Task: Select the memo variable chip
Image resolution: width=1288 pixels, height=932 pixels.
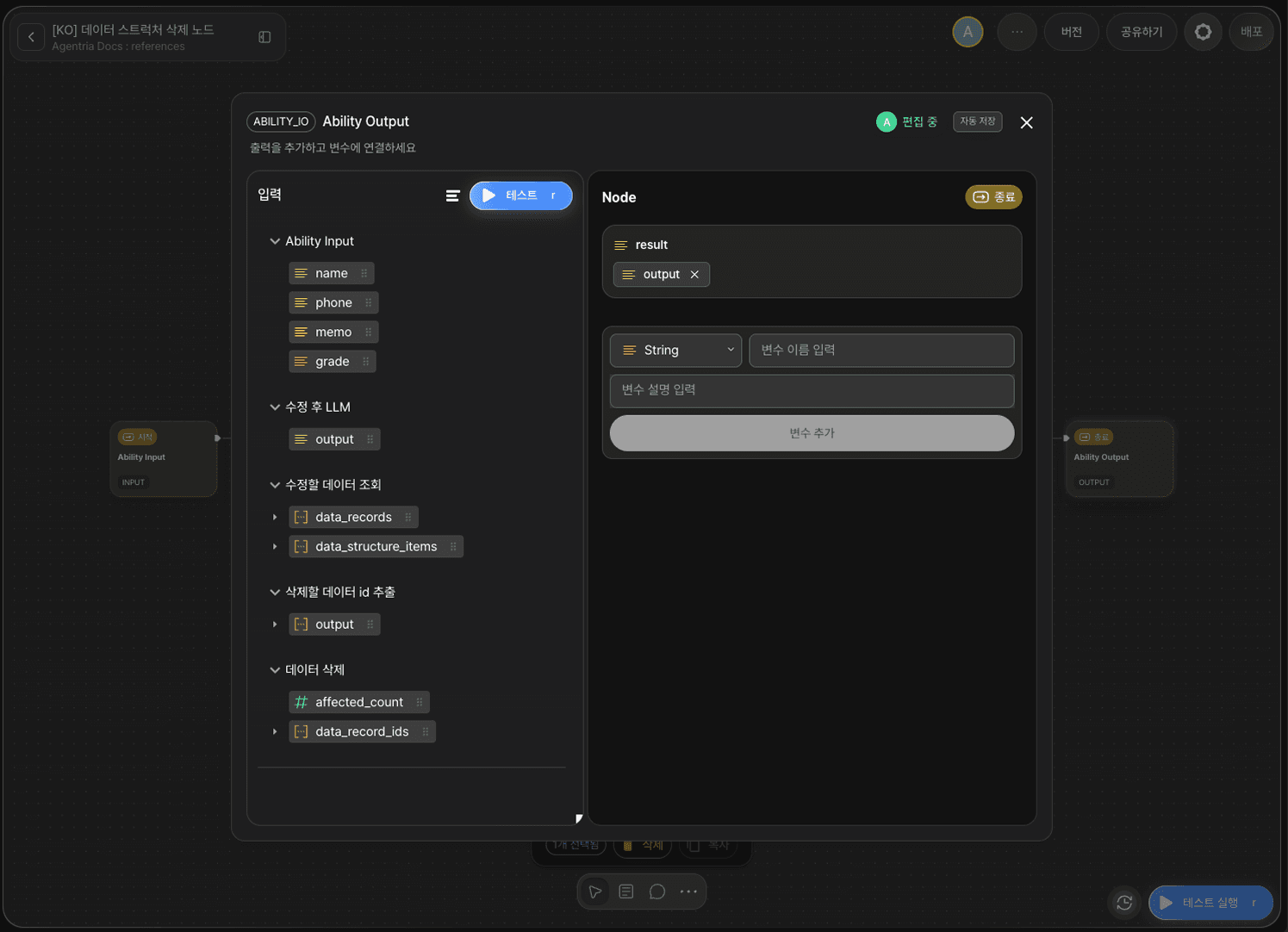Action: tap(333, 332)
